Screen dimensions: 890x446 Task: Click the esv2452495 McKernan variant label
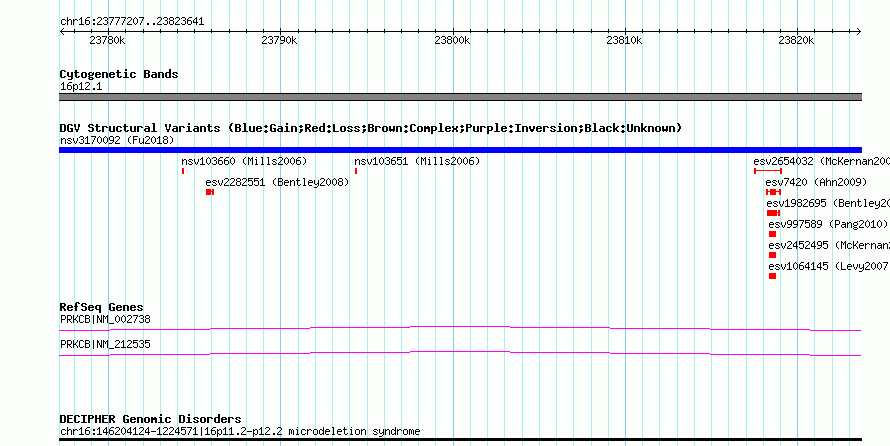pyautogui.click(x=829, y=246)
